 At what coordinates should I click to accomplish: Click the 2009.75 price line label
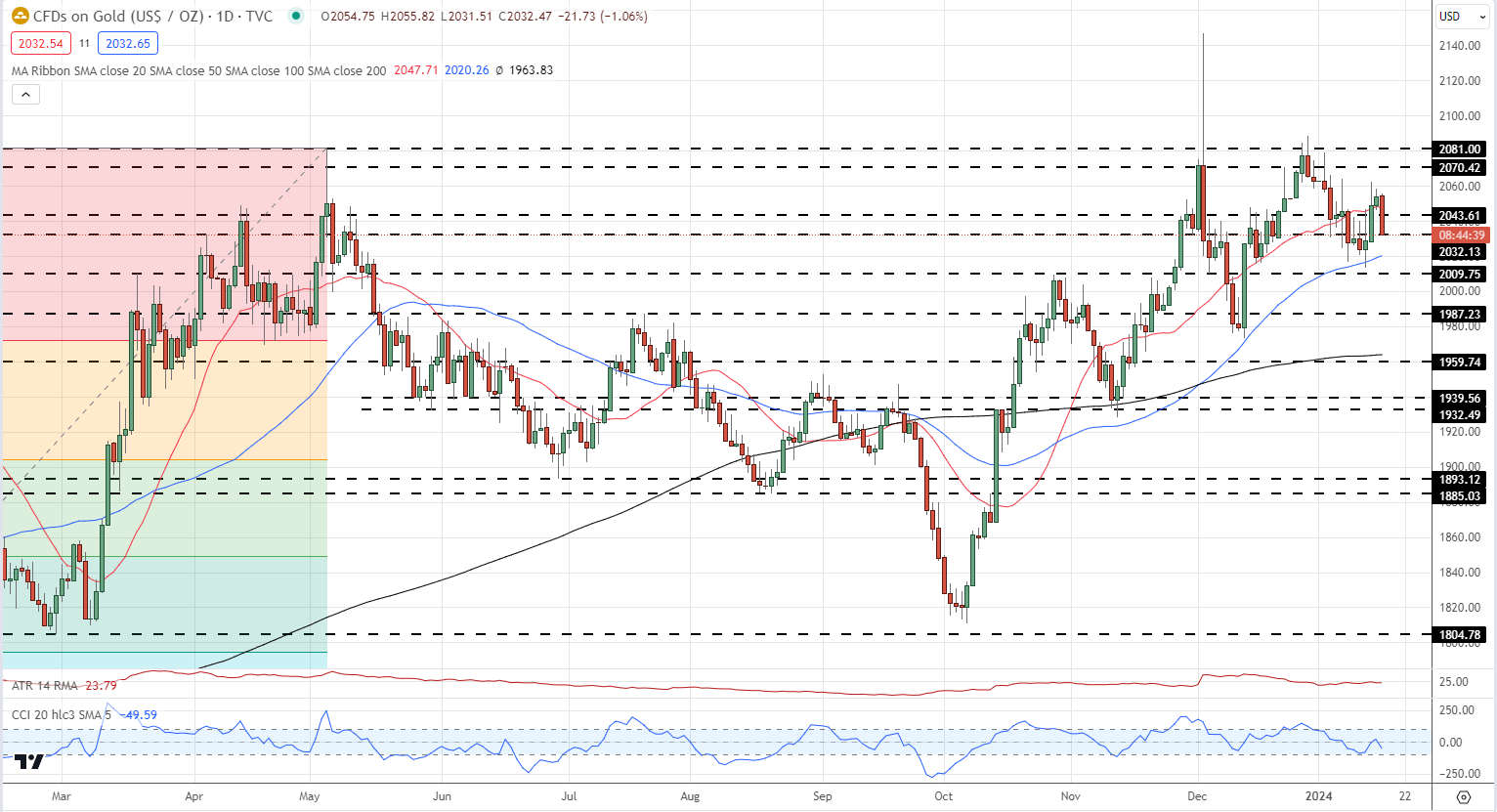[x=1460, y=275]
